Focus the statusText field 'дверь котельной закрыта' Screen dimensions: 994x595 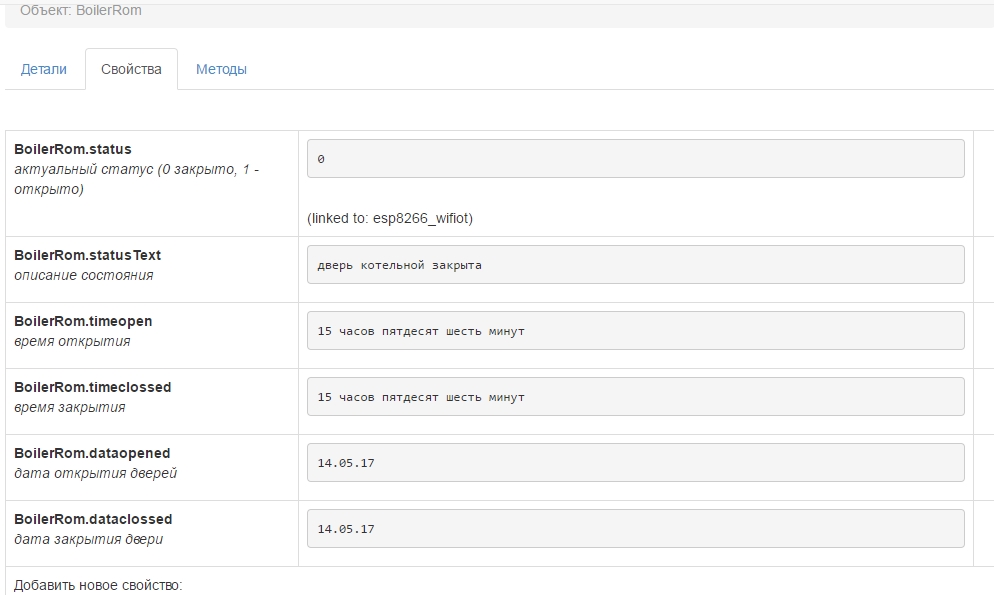pyautogui.click(x=635, y=265)
